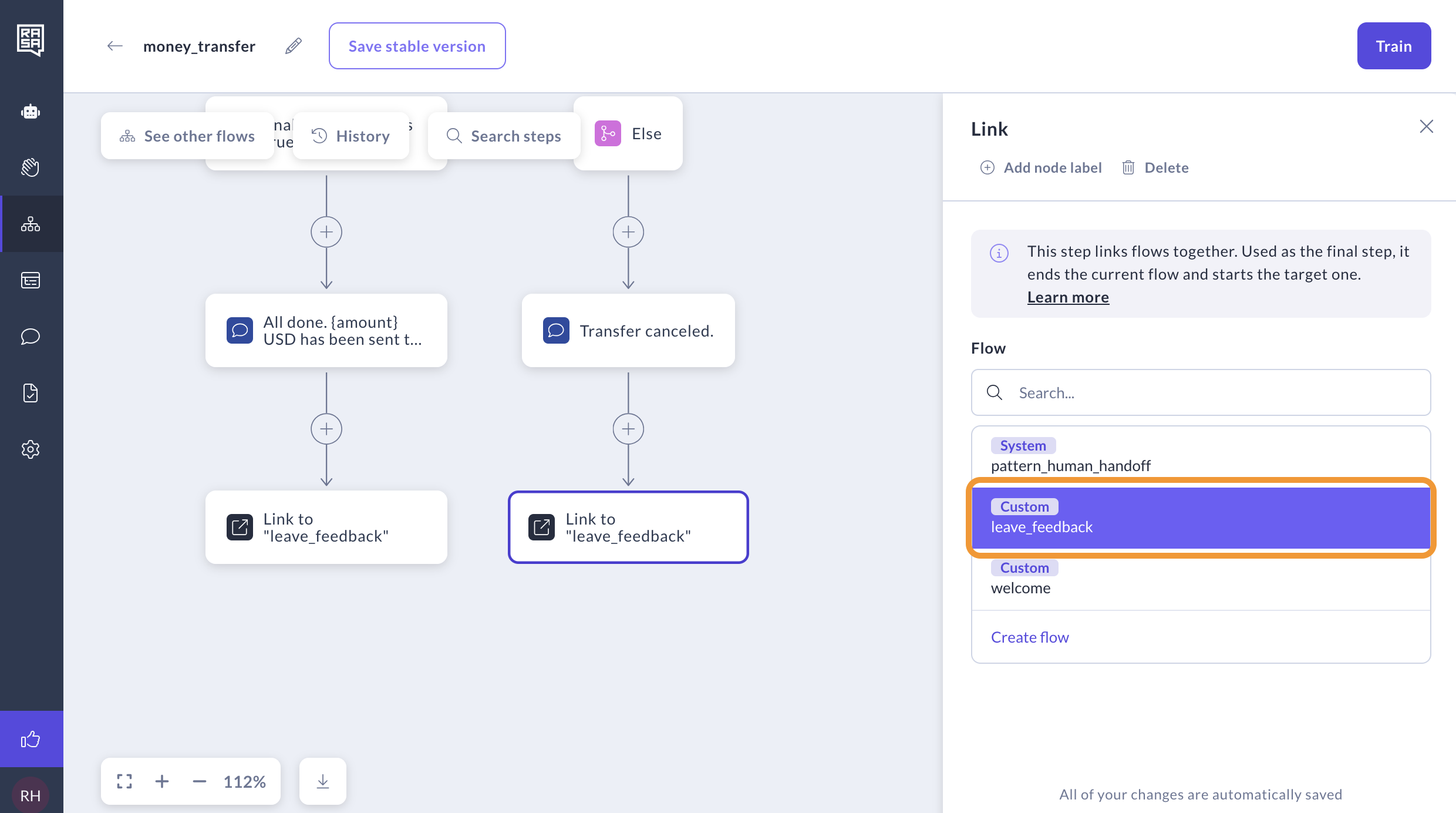Open the assistant robot icon in sidebar
This screenshot has height=813, width=1456.
[31, 111]
